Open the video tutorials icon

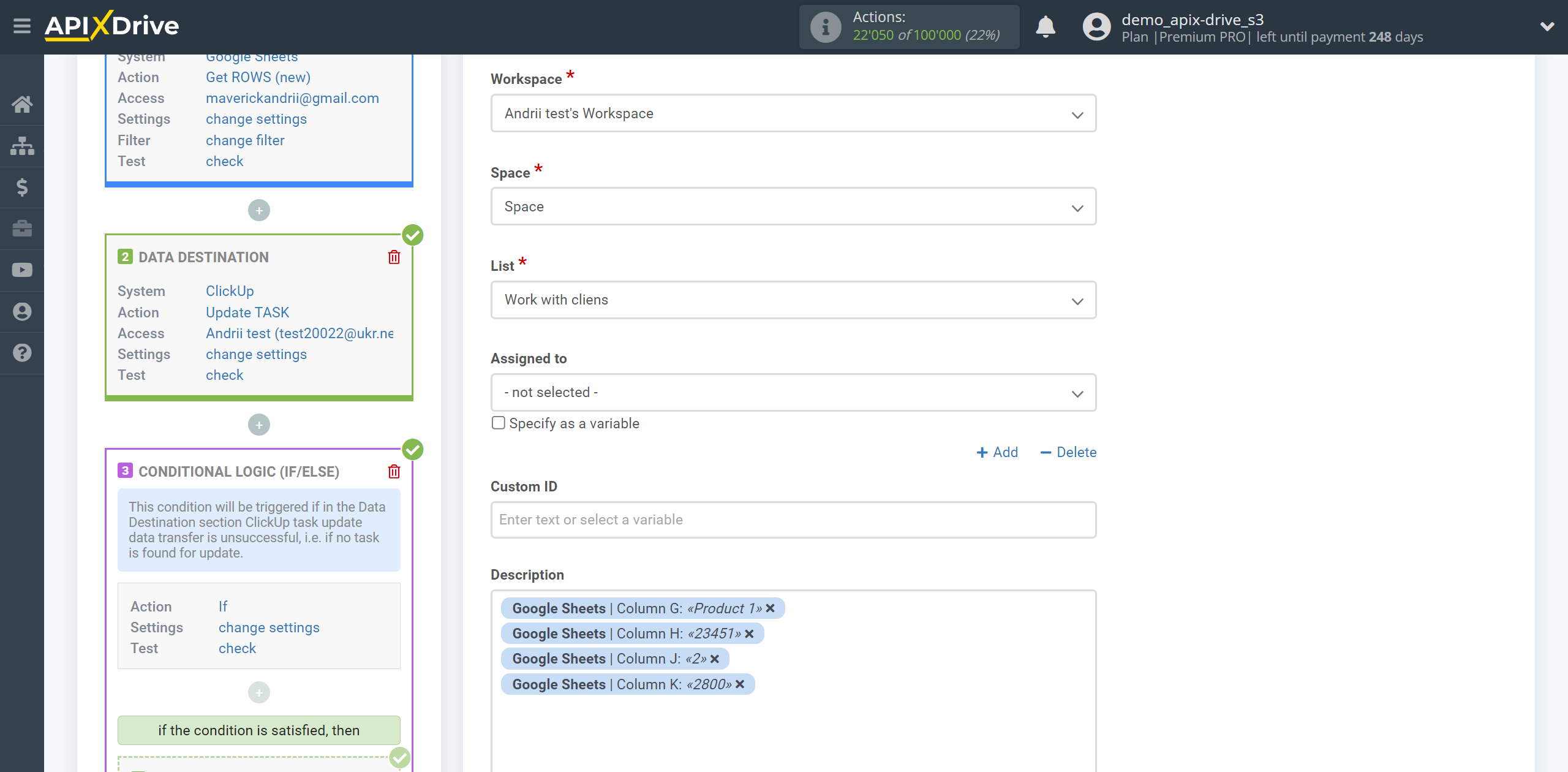point(22,270)
